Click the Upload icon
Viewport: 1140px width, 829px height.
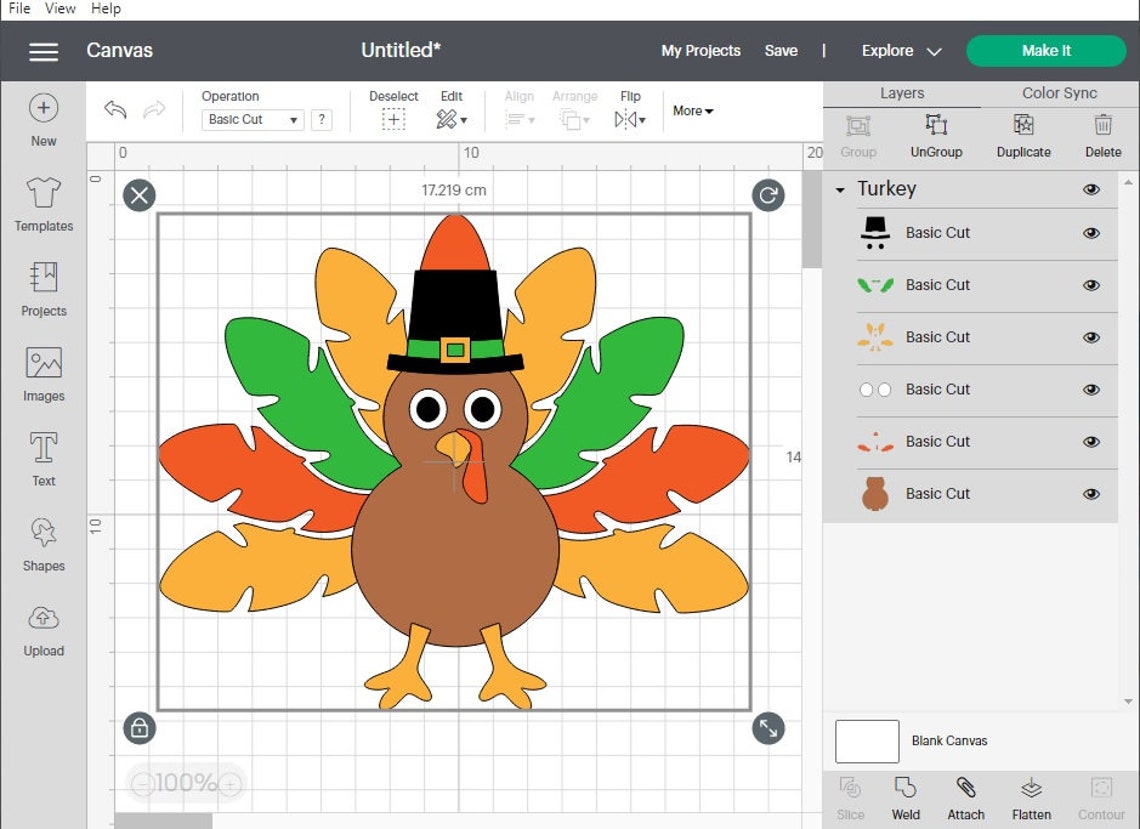pos(43,627)
